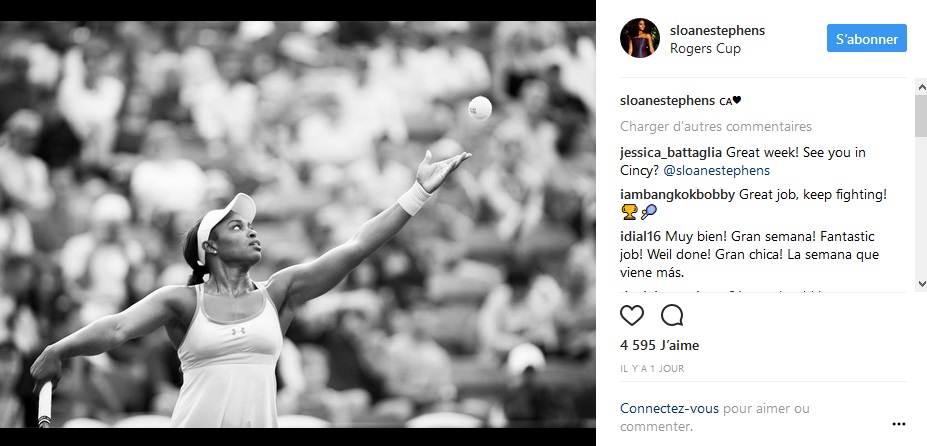Click the S'abonner follow button

(866, 38)
